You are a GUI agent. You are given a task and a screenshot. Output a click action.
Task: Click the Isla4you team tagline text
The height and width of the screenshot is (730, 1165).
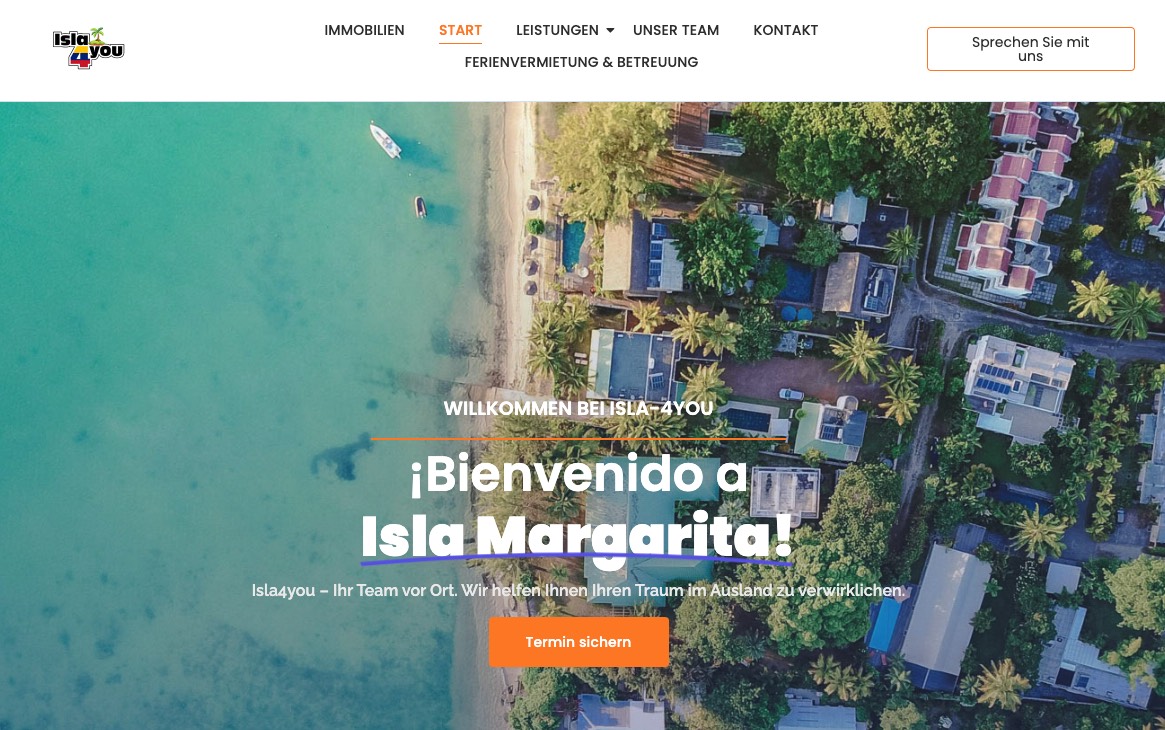[578, 590]
